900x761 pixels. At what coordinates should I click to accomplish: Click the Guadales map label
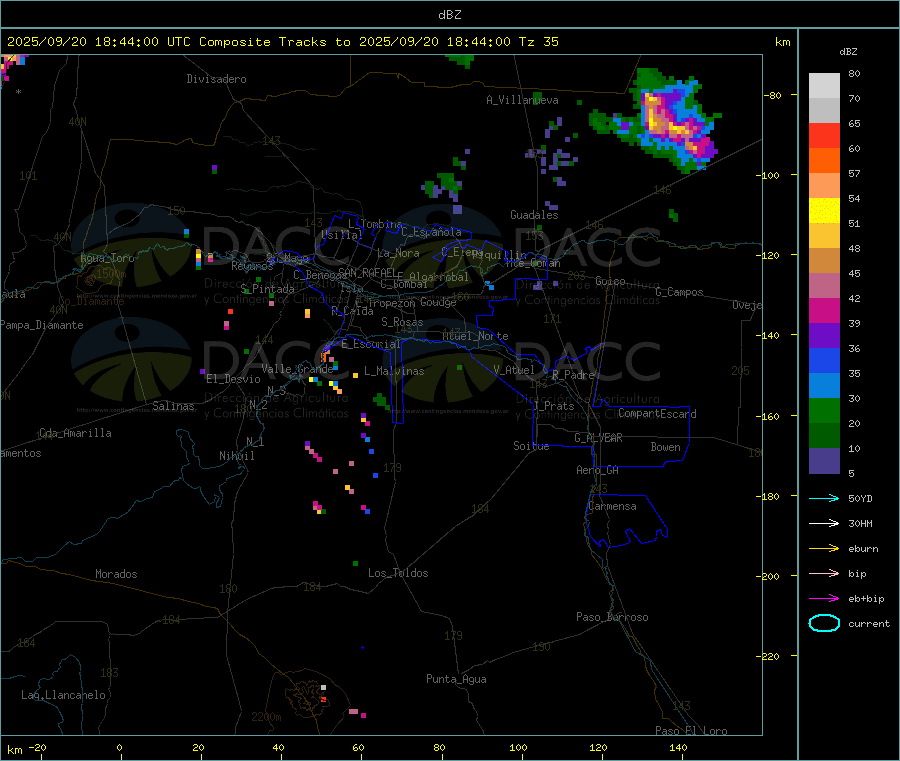tap(534, 215)
